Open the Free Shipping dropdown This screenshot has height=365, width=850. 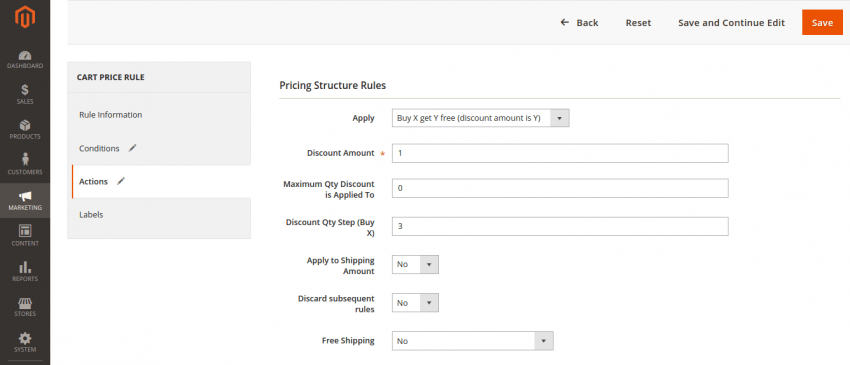pos(473,341)
